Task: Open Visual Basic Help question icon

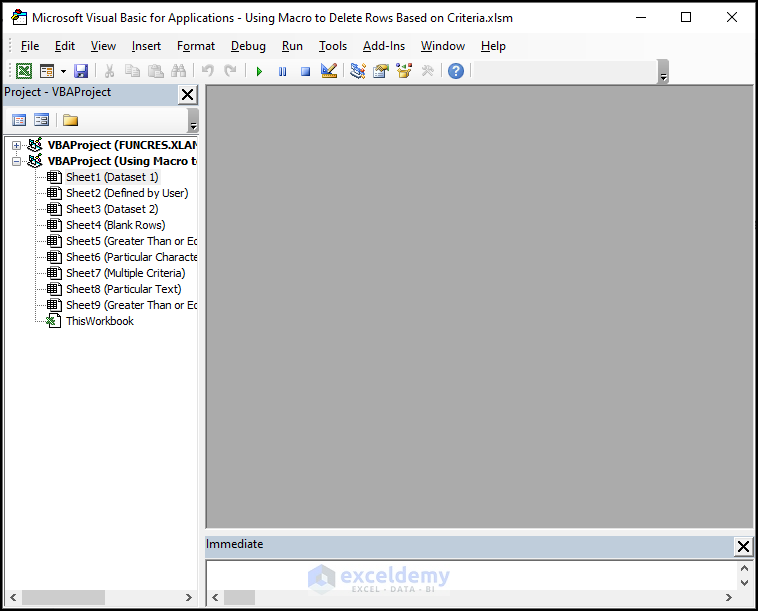Action: point(456,71)
